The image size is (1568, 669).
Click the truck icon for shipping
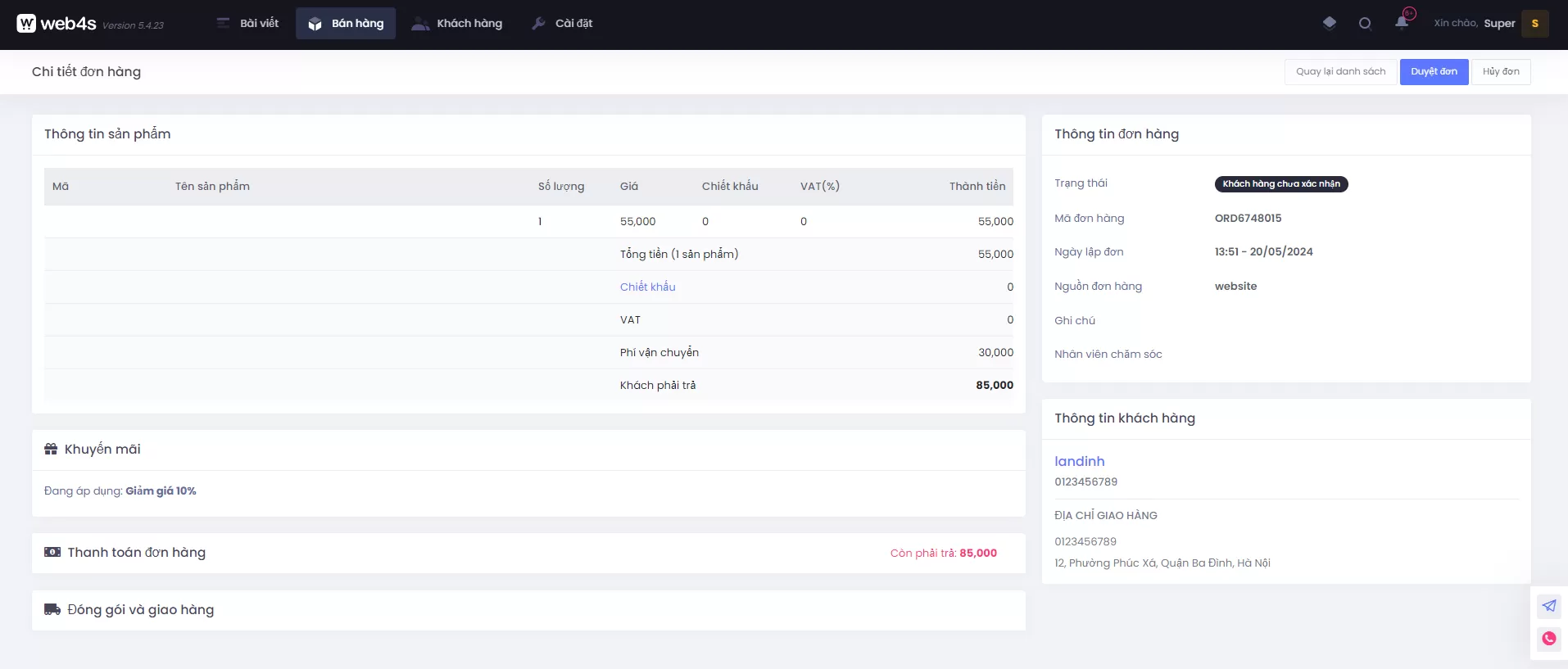point(52,609)
